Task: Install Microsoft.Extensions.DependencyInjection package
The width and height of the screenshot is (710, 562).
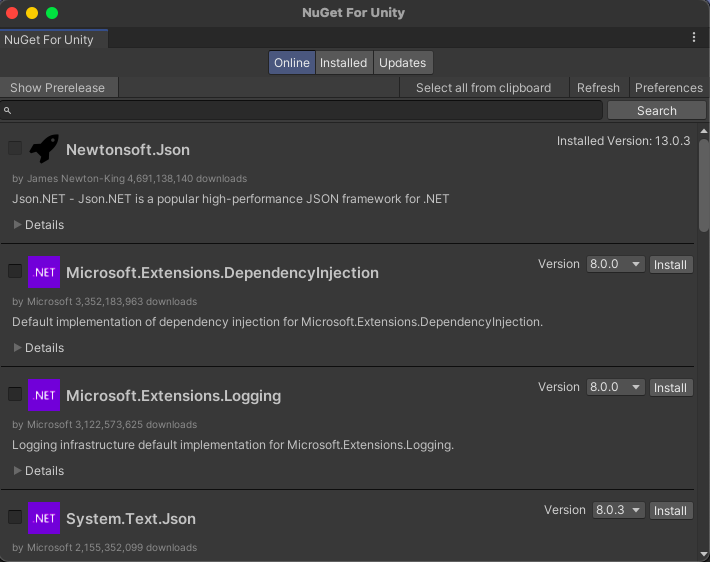Action: 671,264
